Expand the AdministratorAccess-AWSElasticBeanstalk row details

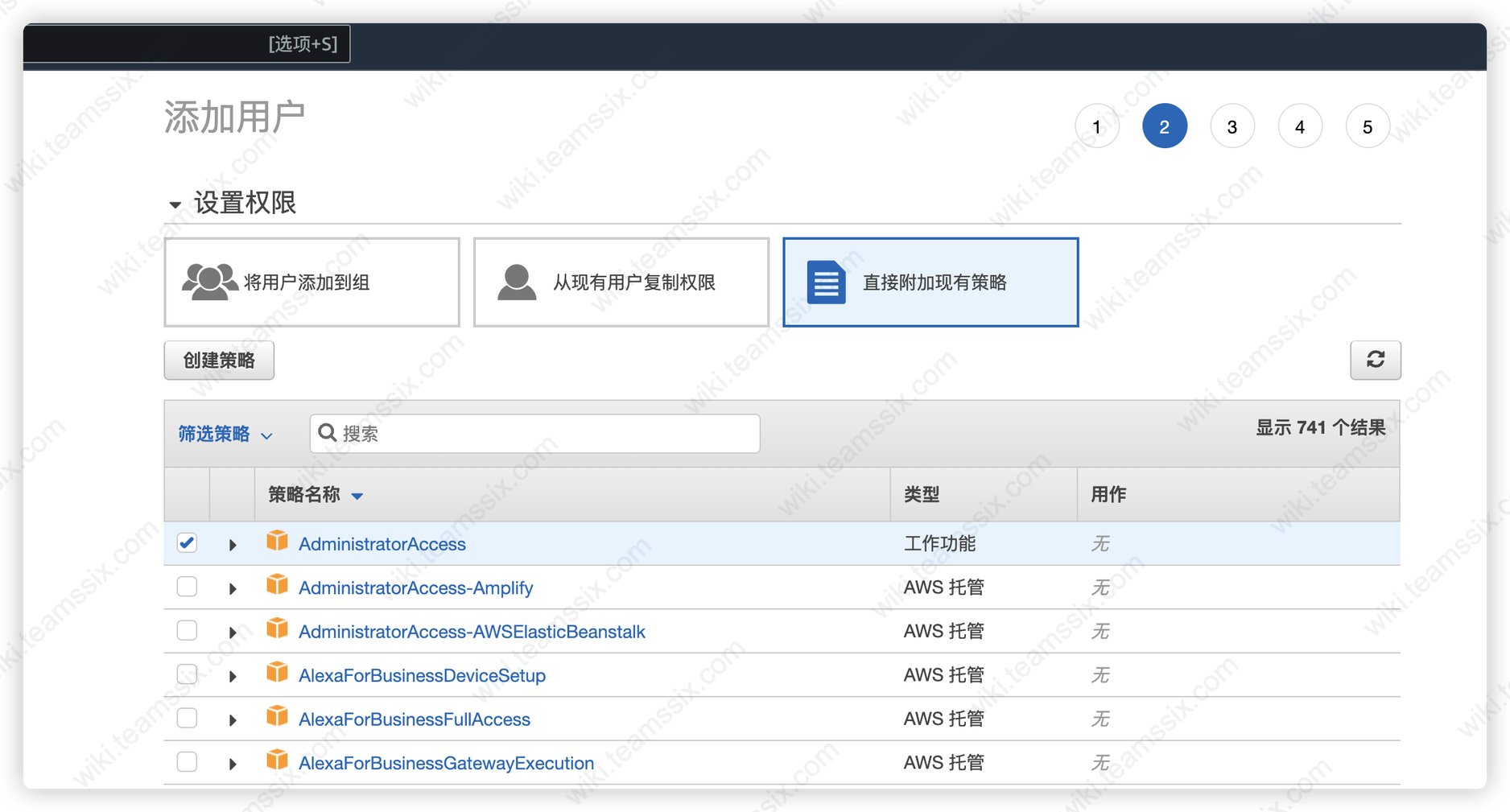pos(233,633)
